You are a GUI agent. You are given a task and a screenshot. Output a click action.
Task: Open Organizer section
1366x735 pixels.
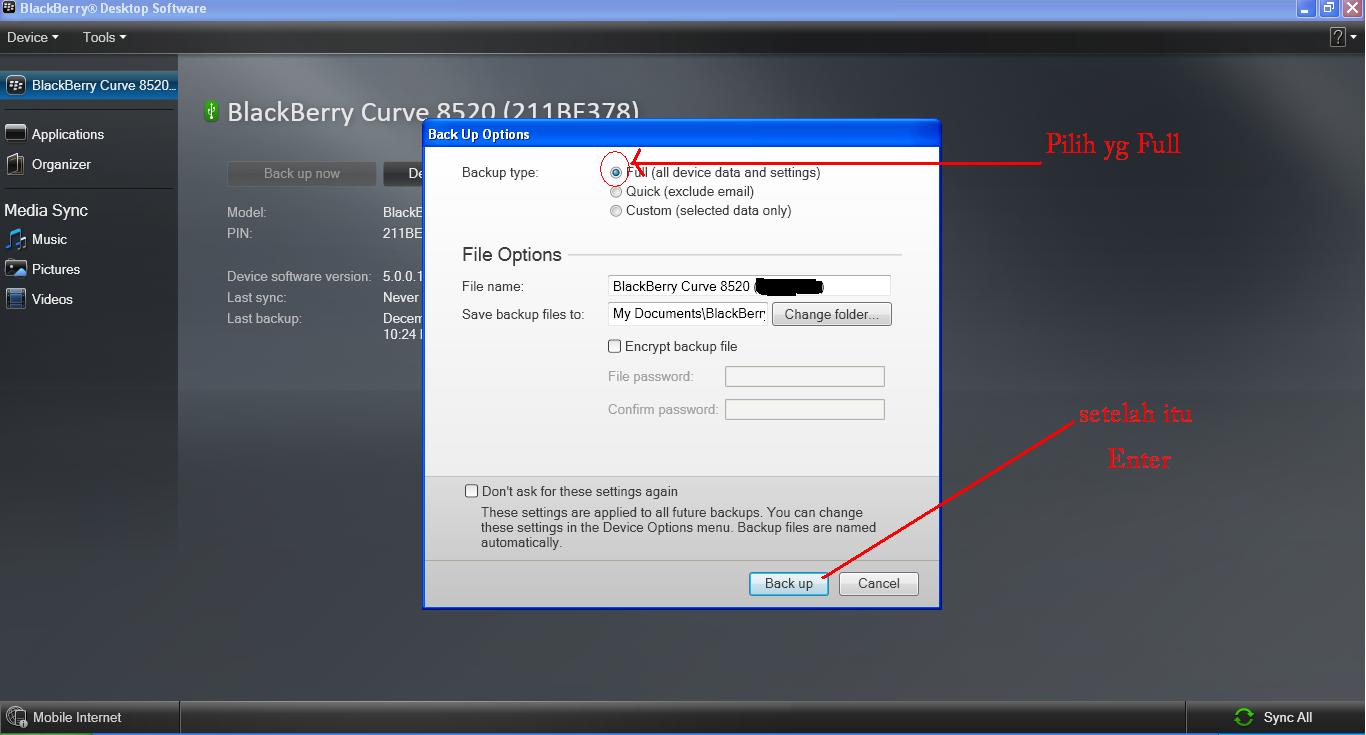[61, 164]
